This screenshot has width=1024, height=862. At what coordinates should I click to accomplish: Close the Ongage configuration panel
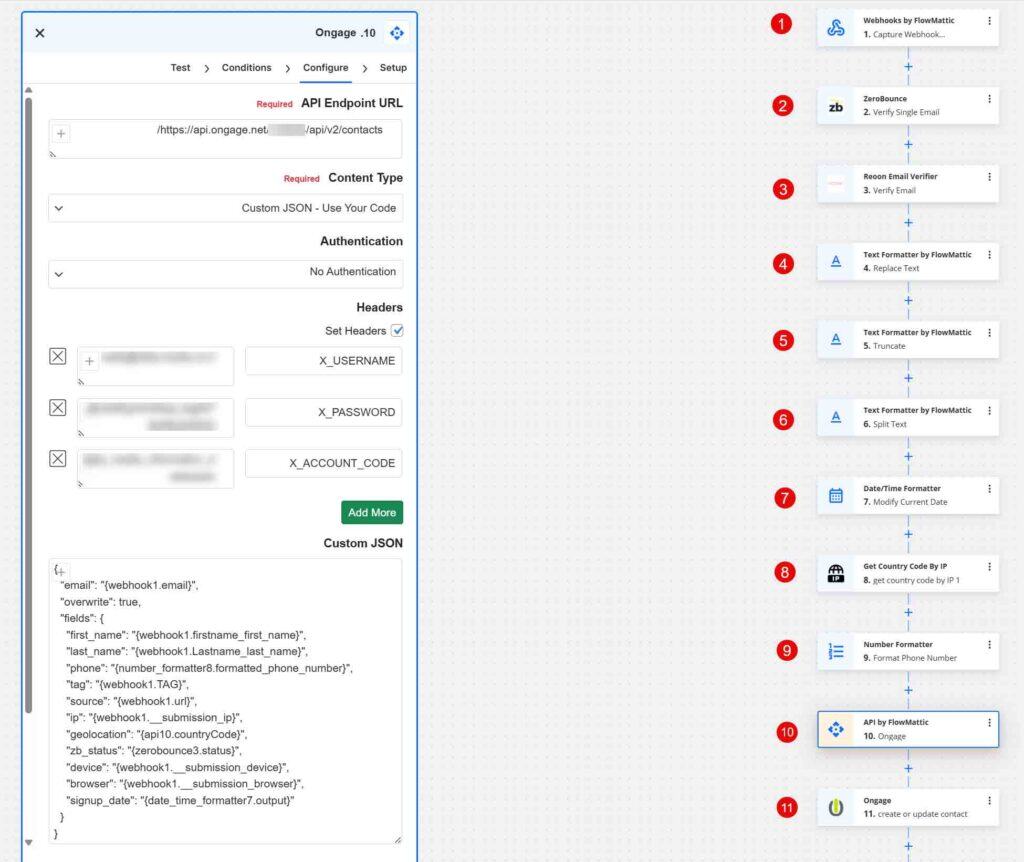pos(40,33)
